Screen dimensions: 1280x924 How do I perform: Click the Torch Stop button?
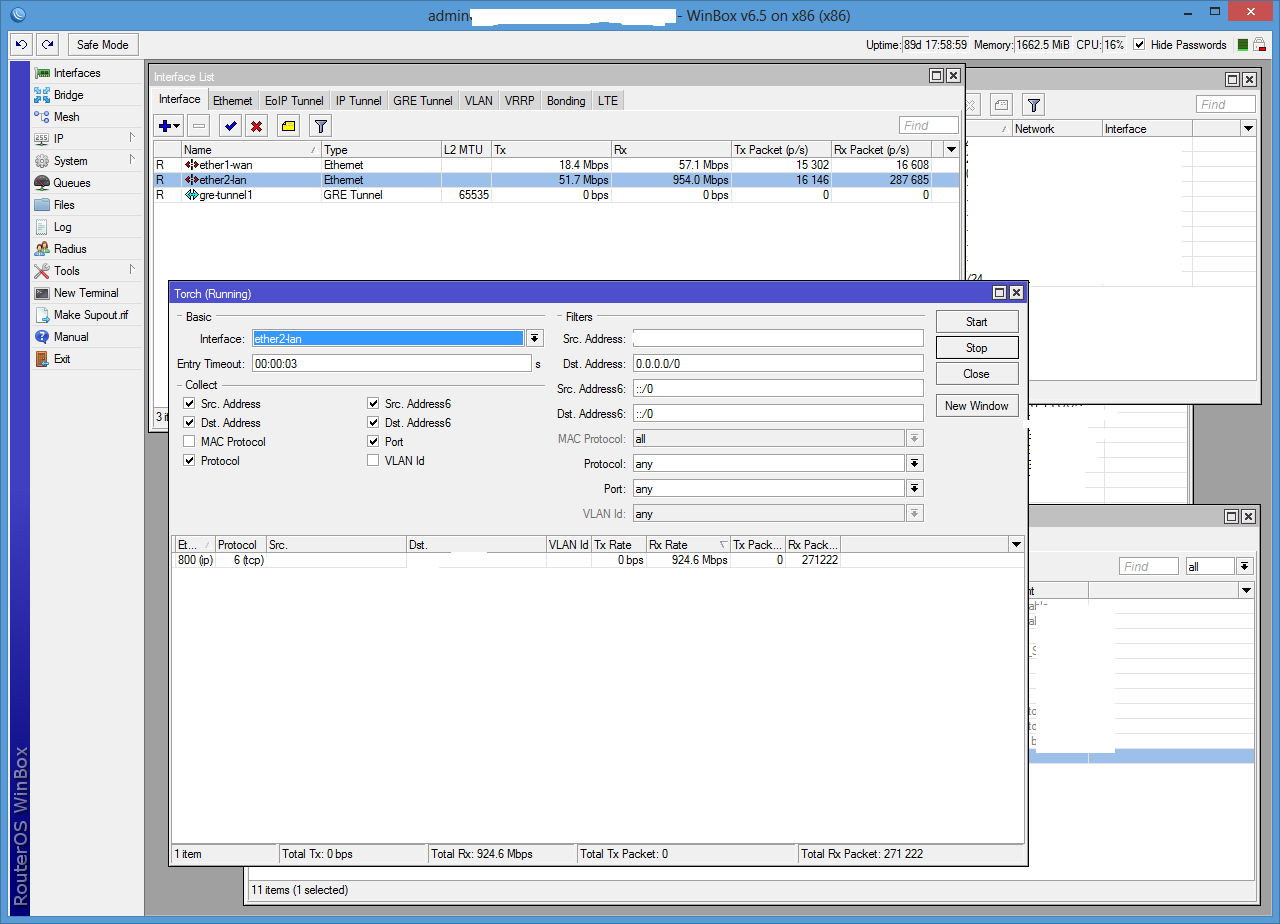(977, 348)
